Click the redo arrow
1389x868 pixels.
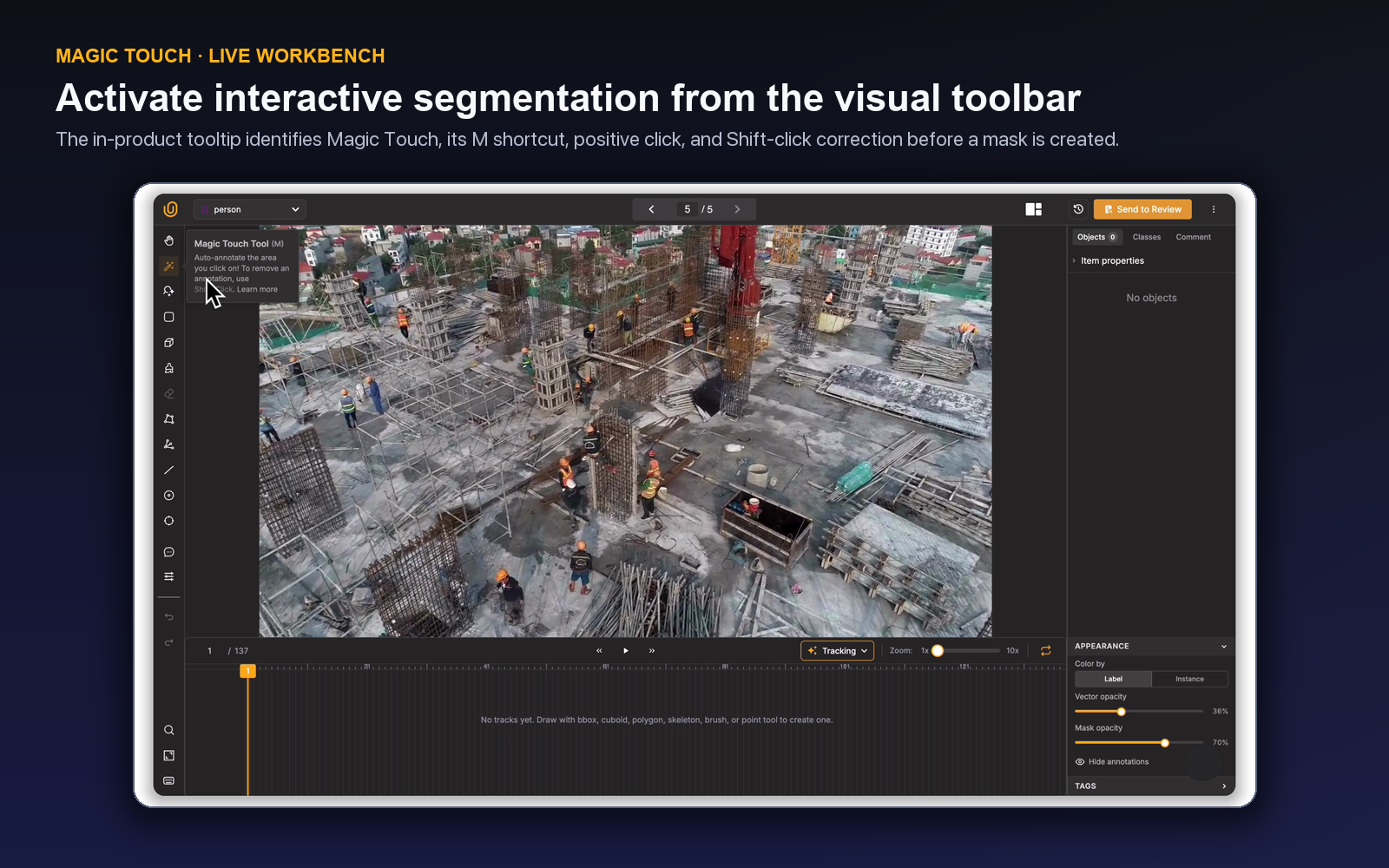[x=169, y=642]
